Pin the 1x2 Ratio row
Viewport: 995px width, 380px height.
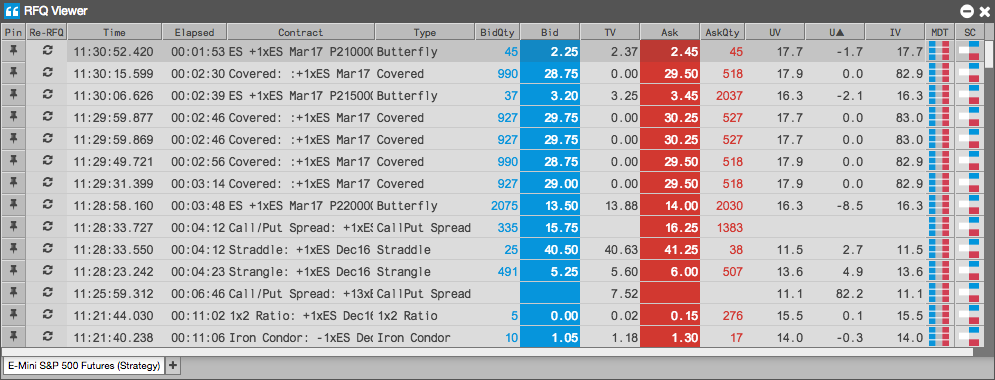(13, 315)
